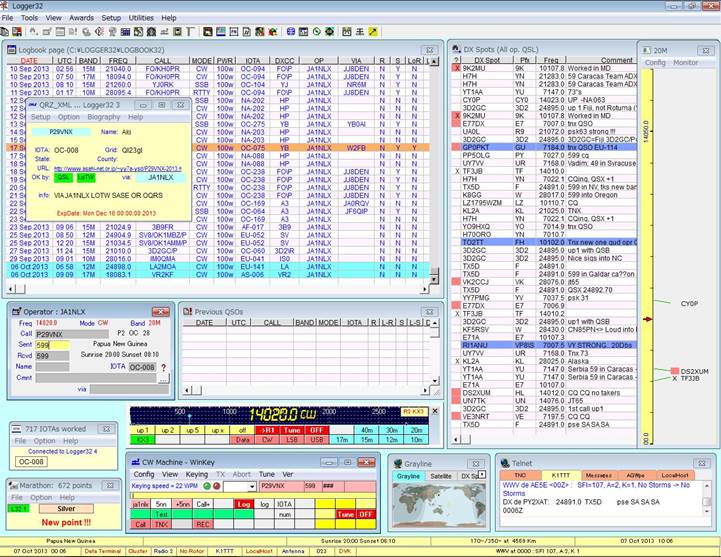Screen dimensions: 721x557
Task: Open the Monitor menu in 20M window
Action: click(x=685, y=63)
